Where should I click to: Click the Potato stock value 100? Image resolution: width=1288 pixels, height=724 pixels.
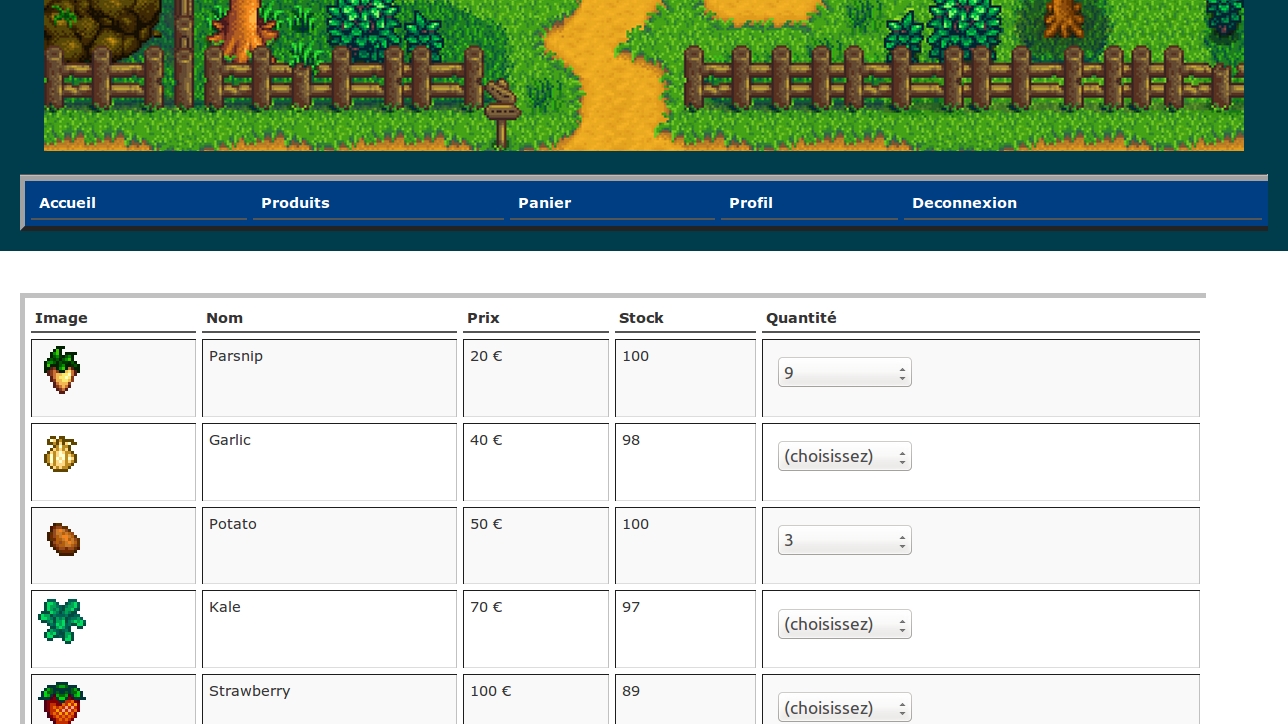click(x=635, y=524)
